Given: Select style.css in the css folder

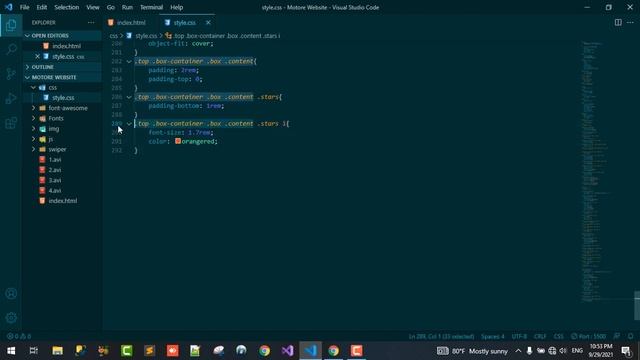Looking at the screenshot, I should pos(62,98).
